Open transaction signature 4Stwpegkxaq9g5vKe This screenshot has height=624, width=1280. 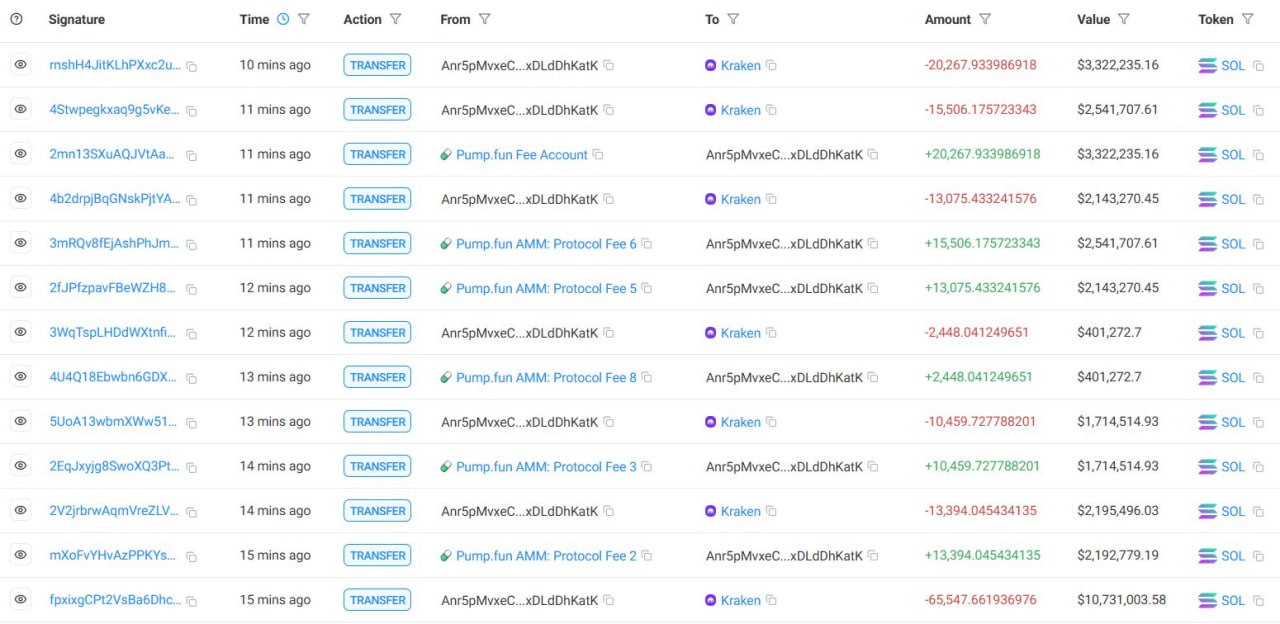click(x=115, y=110)
